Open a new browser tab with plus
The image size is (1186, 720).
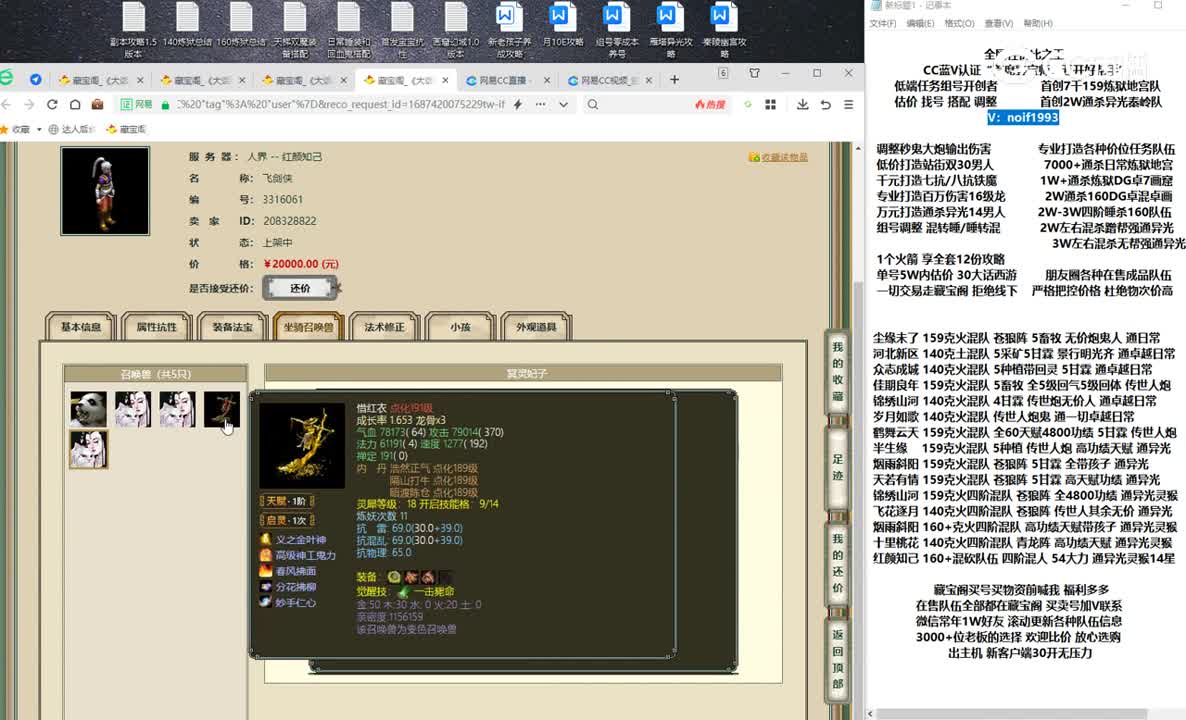tap(674, 79)
